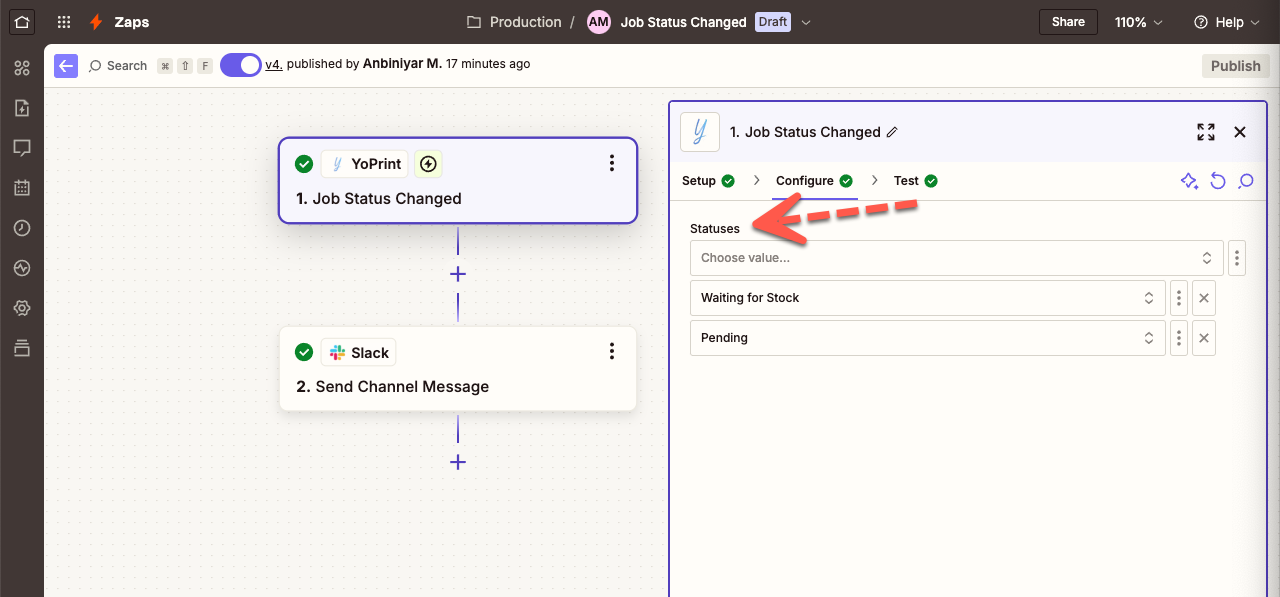Open settings gear in left sidebar
Image resolution: width=1280 pixels, height=597 pixels.
coord(22,308)
